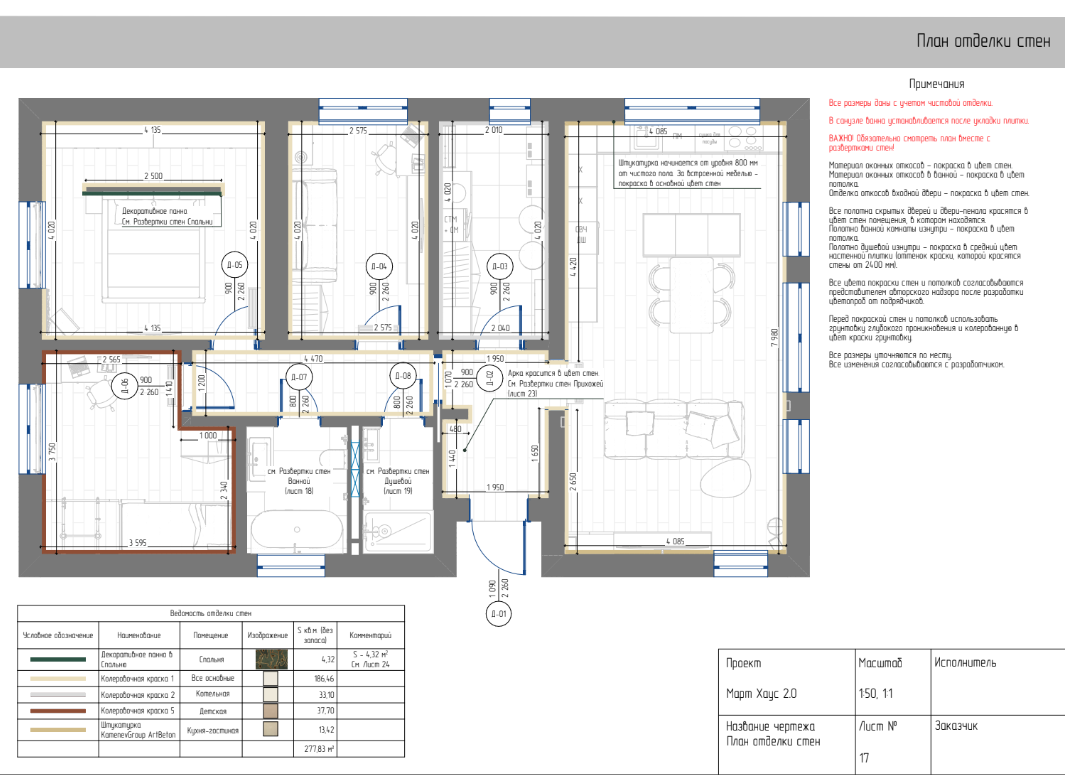Select the 'Помещение' column header
This screenshot has height=775, width=1065.
(x=211, y=635)
